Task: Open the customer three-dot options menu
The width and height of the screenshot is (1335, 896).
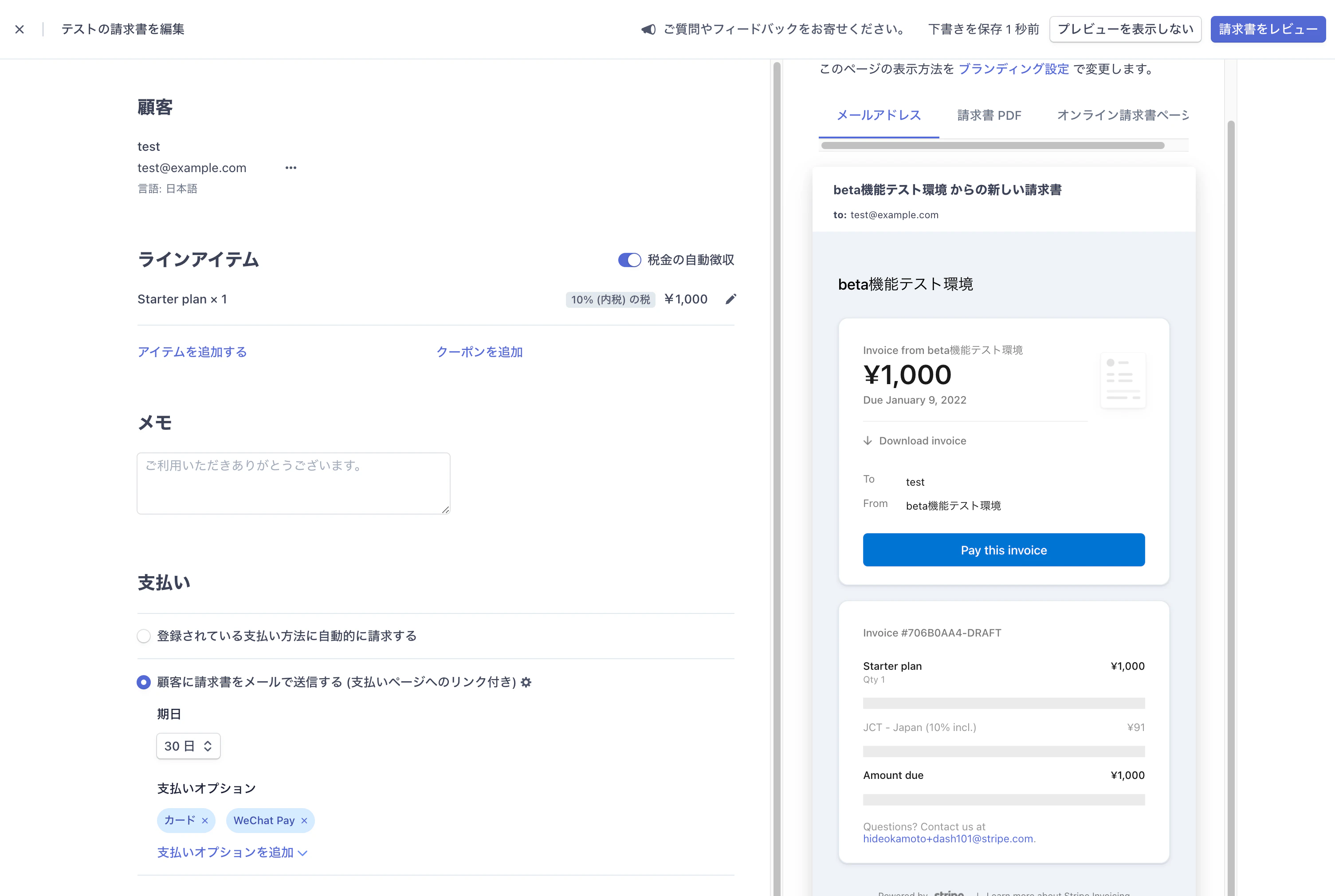Action: (x=291, y=168)
